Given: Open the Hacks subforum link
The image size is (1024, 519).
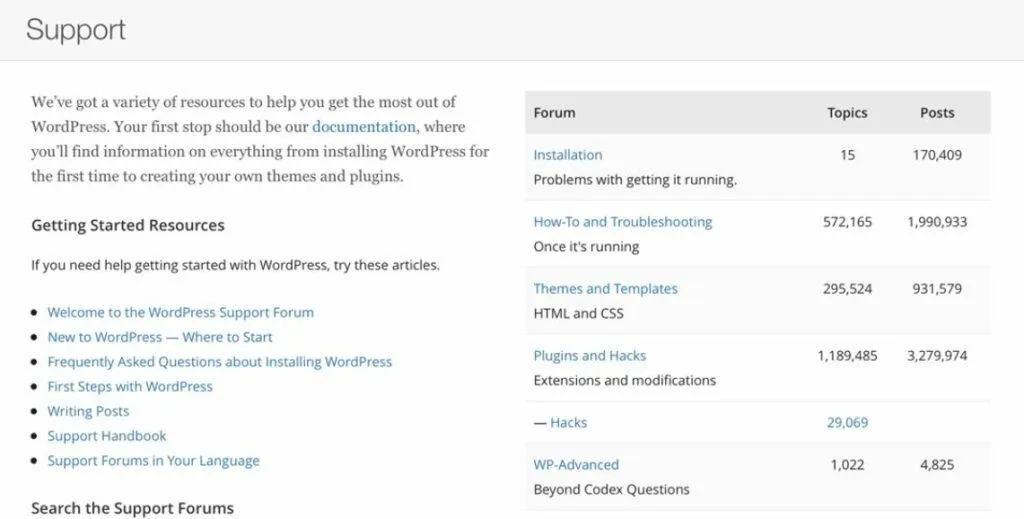Looking at the screenshot, I should [x=568, y=422].
